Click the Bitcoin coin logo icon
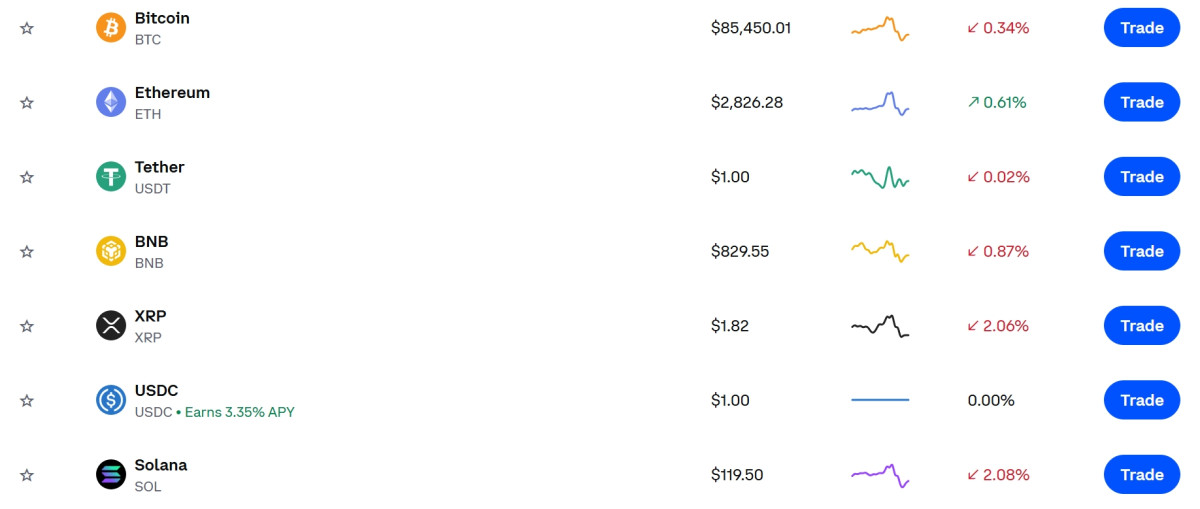Viewport: 1200px width, 509px height. pyautogui.click(x=111, y=28)
